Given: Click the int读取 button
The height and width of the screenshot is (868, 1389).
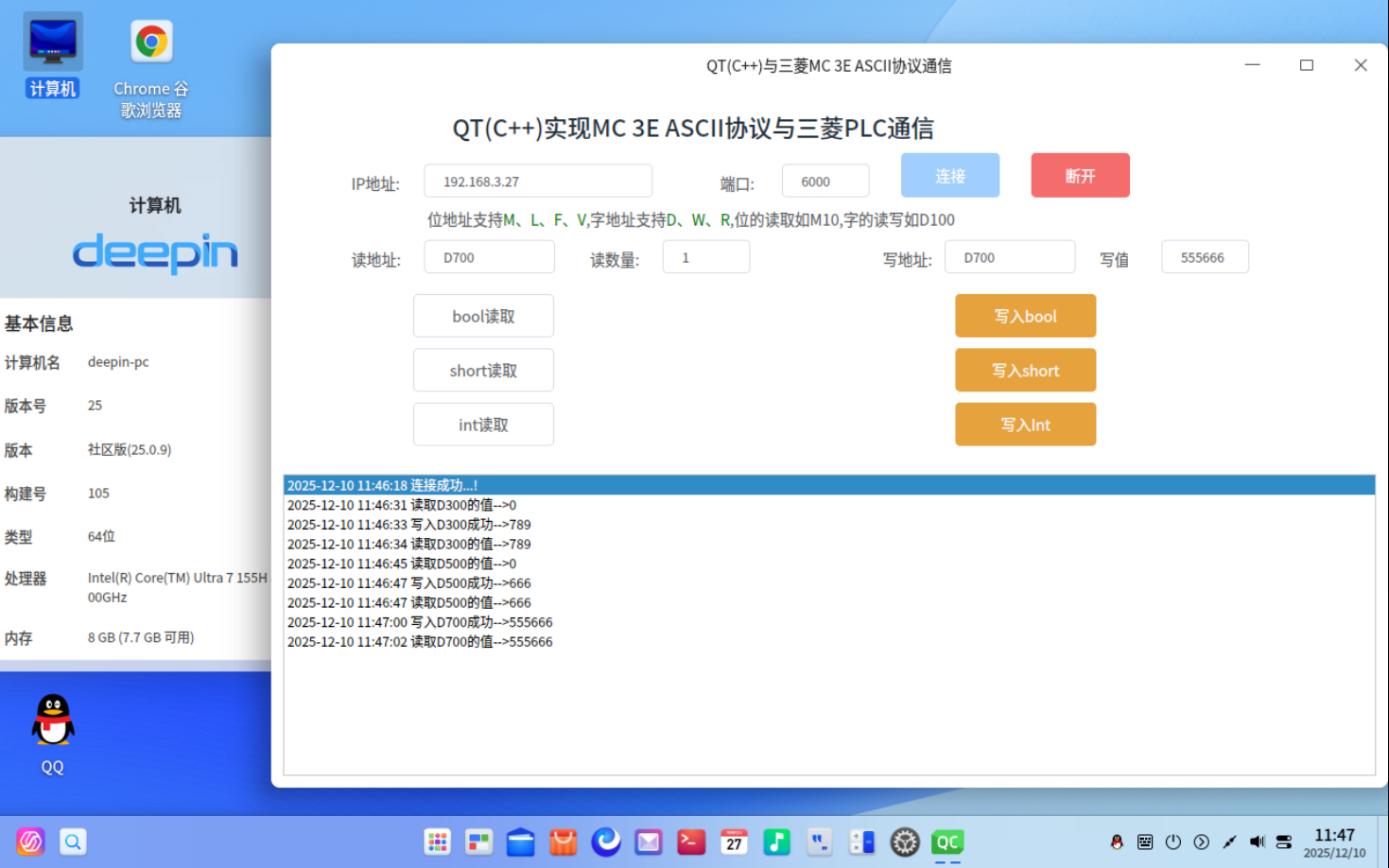Looking at the screenshot, I should pos(483,425).
